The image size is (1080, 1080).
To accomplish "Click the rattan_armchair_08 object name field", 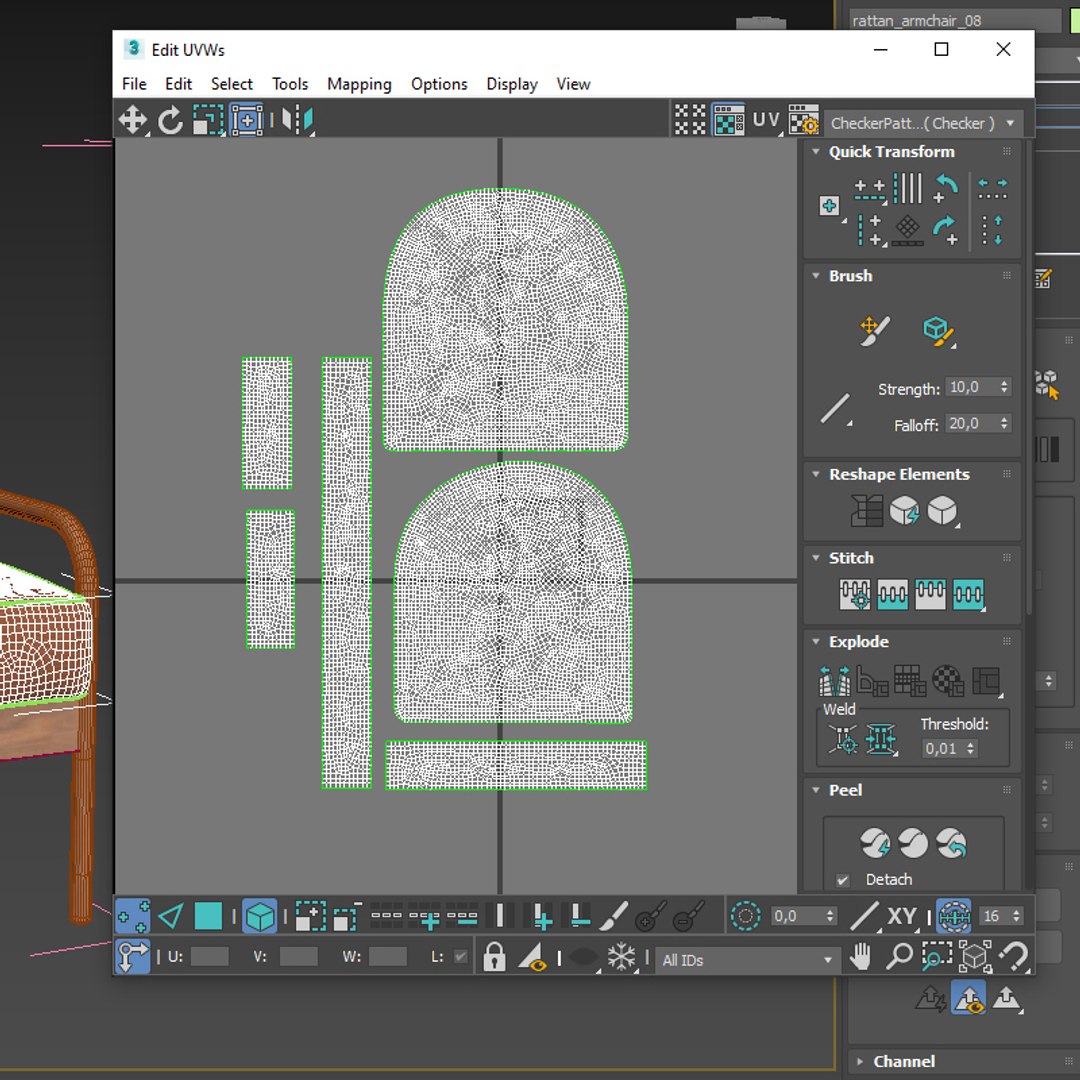I will pyautogui.click(x=955, y=21).
